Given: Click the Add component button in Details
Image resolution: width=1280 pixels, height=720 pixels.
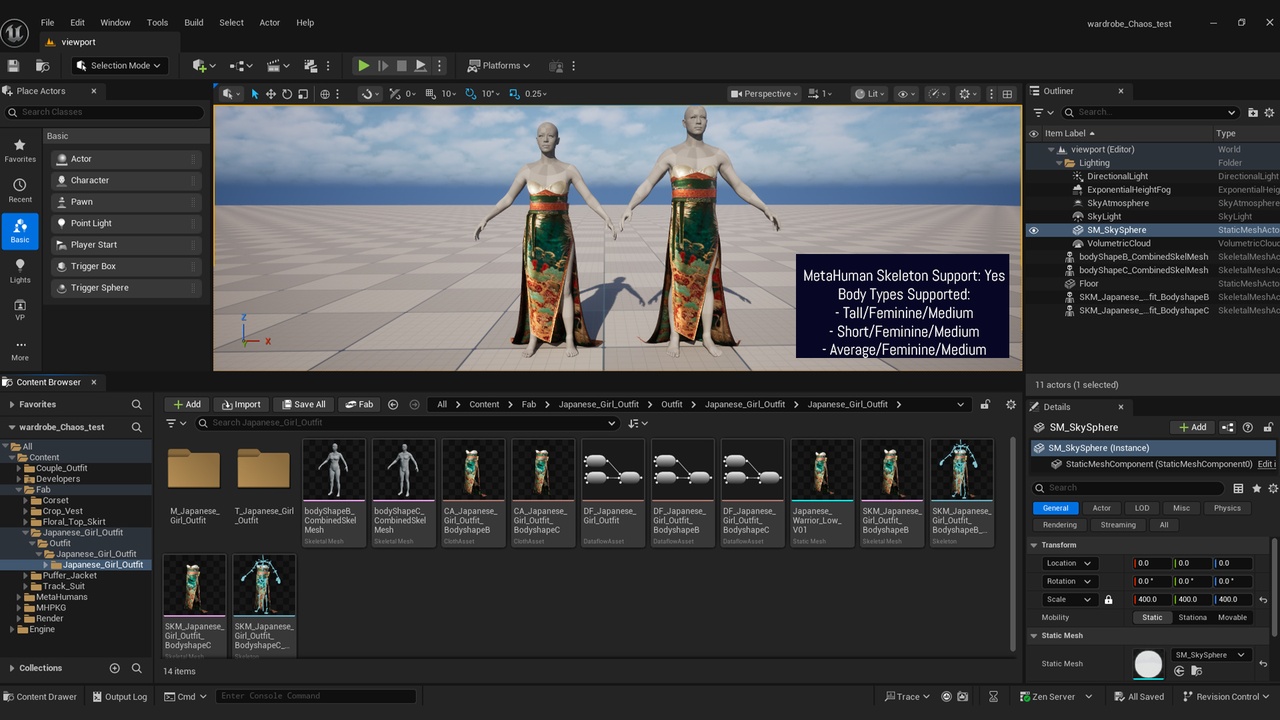Looking at the screenshot, I should [1193, 427].
